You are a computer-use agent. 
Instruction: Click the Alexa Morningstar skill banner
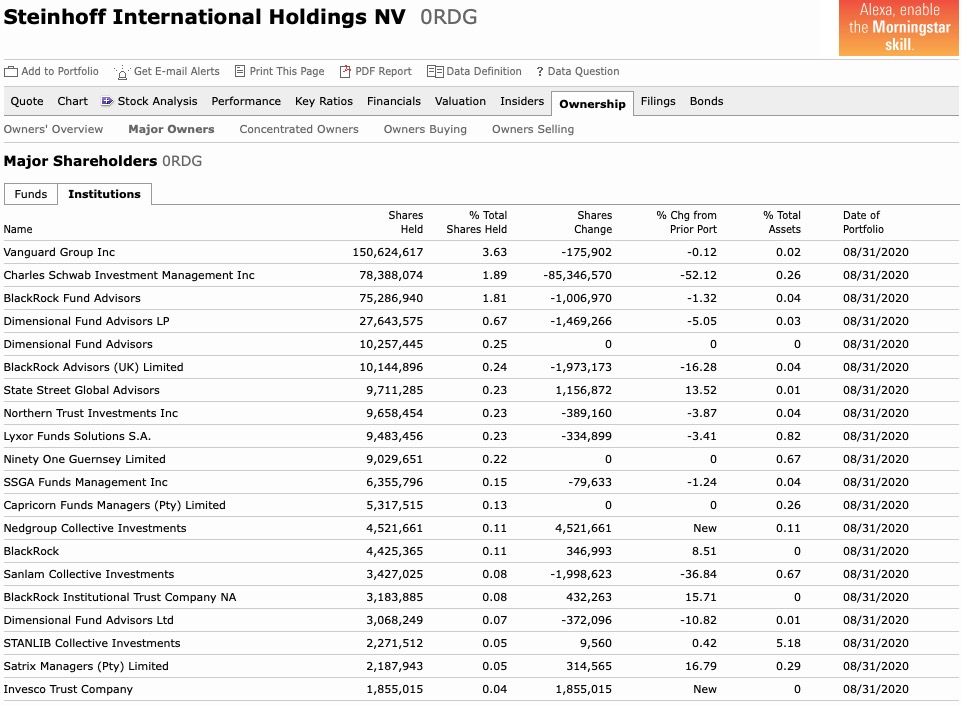897,28
